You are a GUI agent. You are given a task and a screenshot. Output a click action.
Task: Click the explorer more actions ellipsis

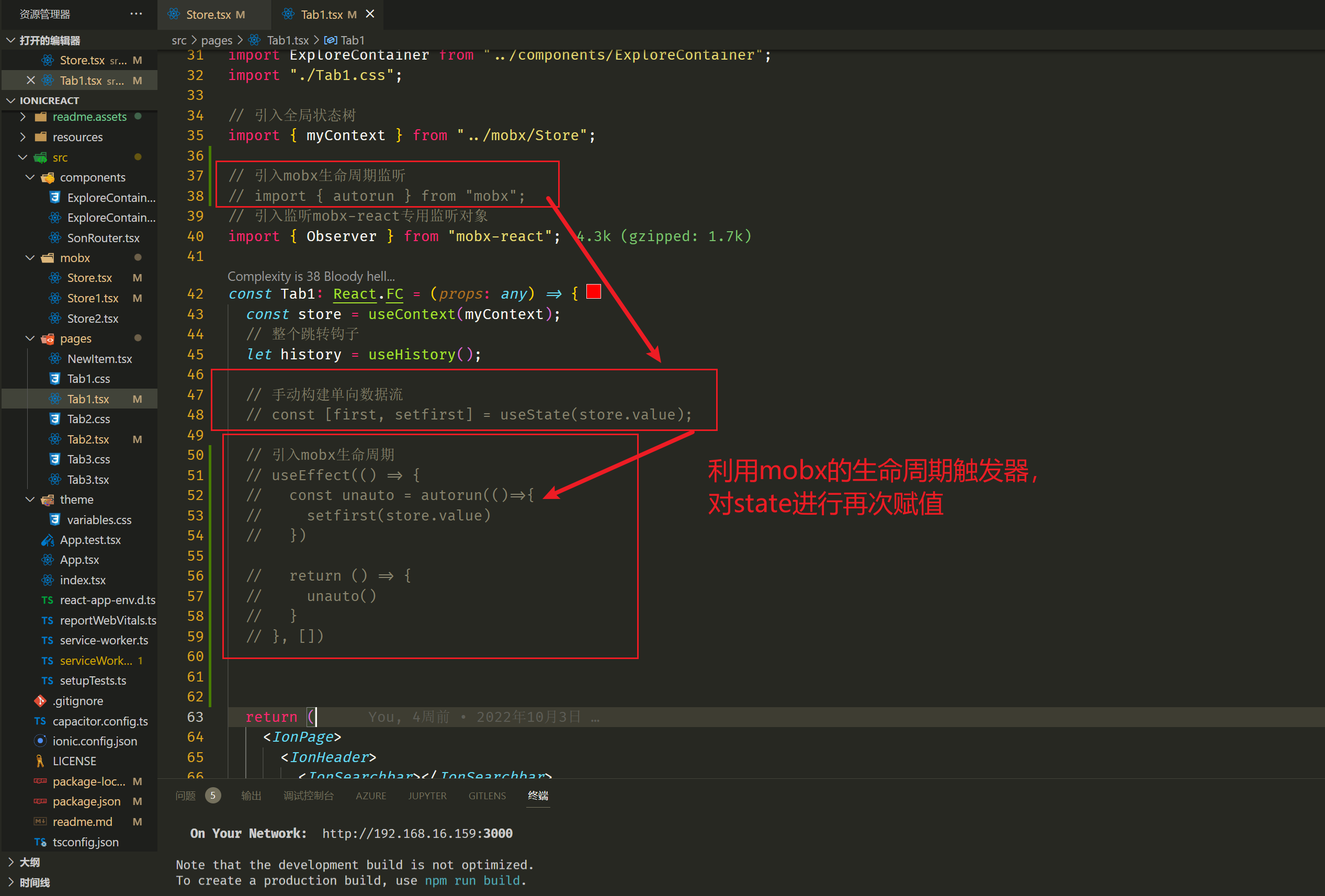point(135,14)
